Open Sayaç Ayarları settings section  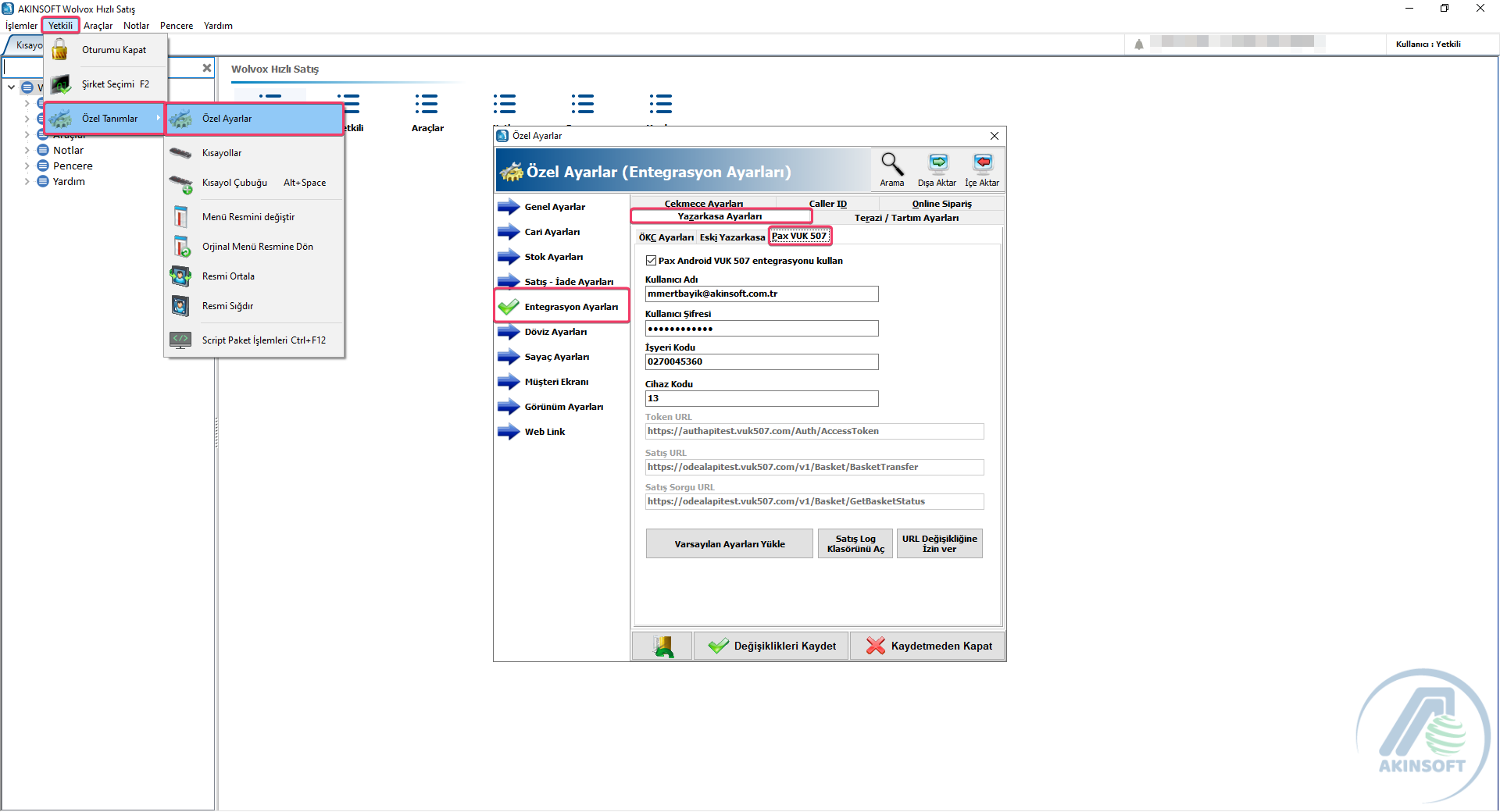tap(557, 357)
